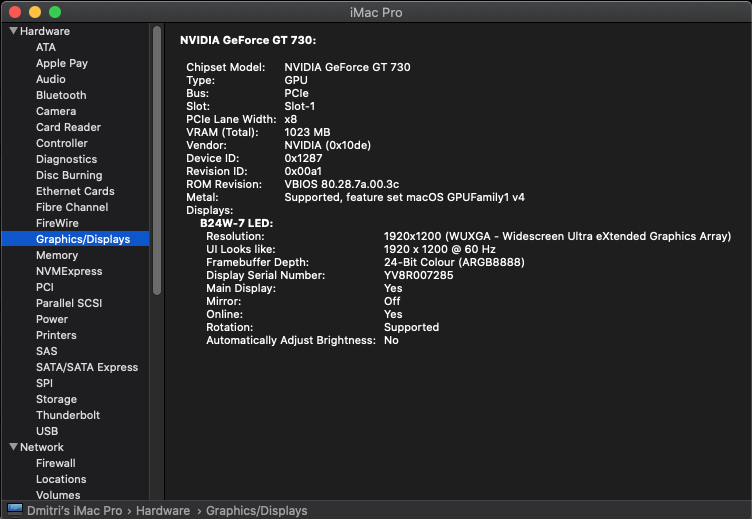Screen dimensions: 752x519
Task: Select Audio in the Hardware list
Action: coord(51,79)
